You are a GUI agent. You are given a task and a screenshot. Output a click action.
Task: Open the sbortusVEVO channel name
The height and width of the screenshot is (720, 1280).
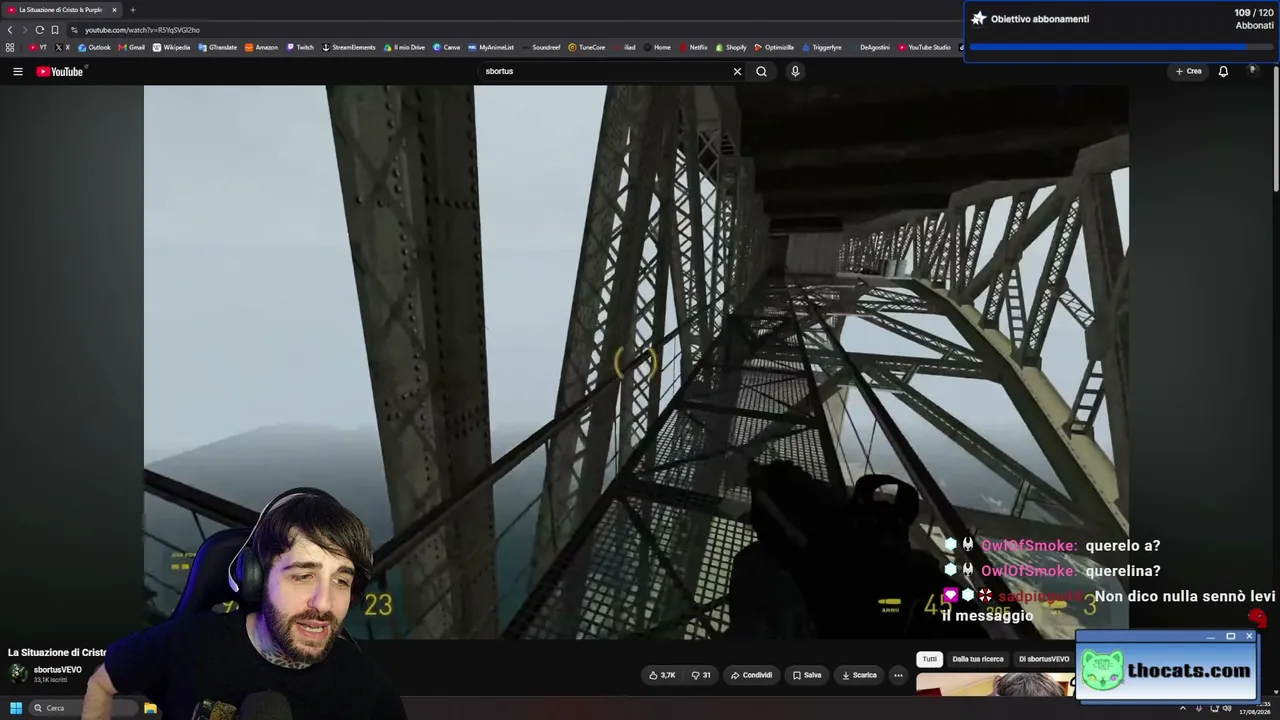pyautogui.click(x=58, y=670)
